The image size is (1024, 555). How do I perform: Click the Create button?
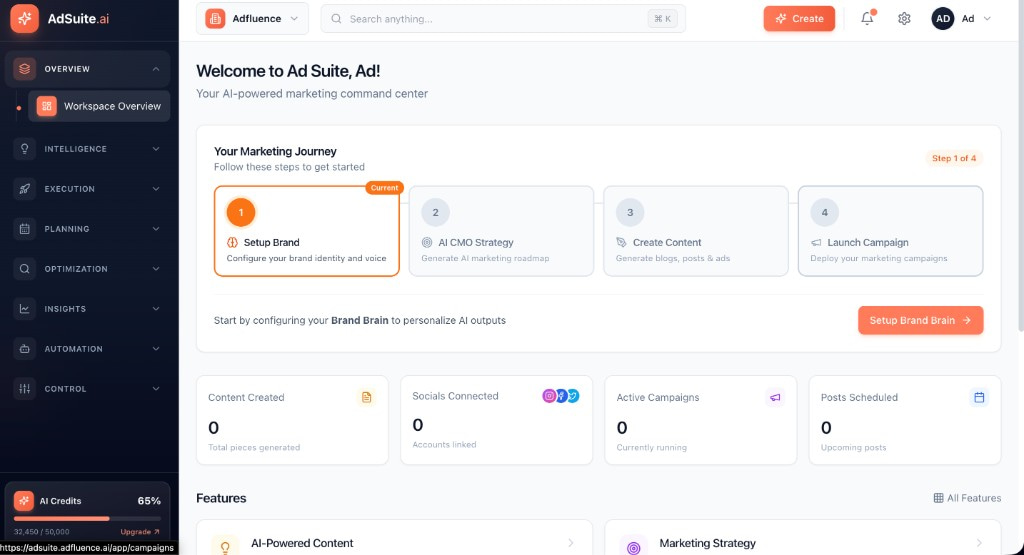[x=799, y=19]
